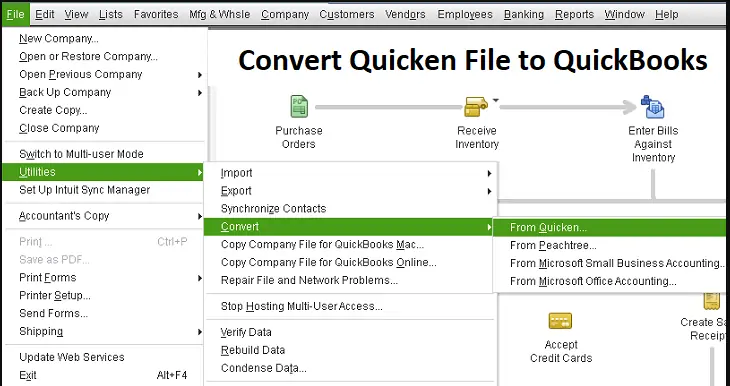Open the Lists menu
The image size is (730, 386).
coord(111,14)
